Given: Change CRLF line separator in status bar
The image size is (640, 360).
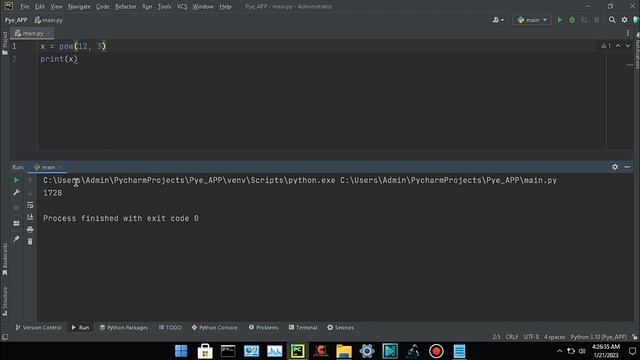Looking at the screenshot, I should coord(512,337).
